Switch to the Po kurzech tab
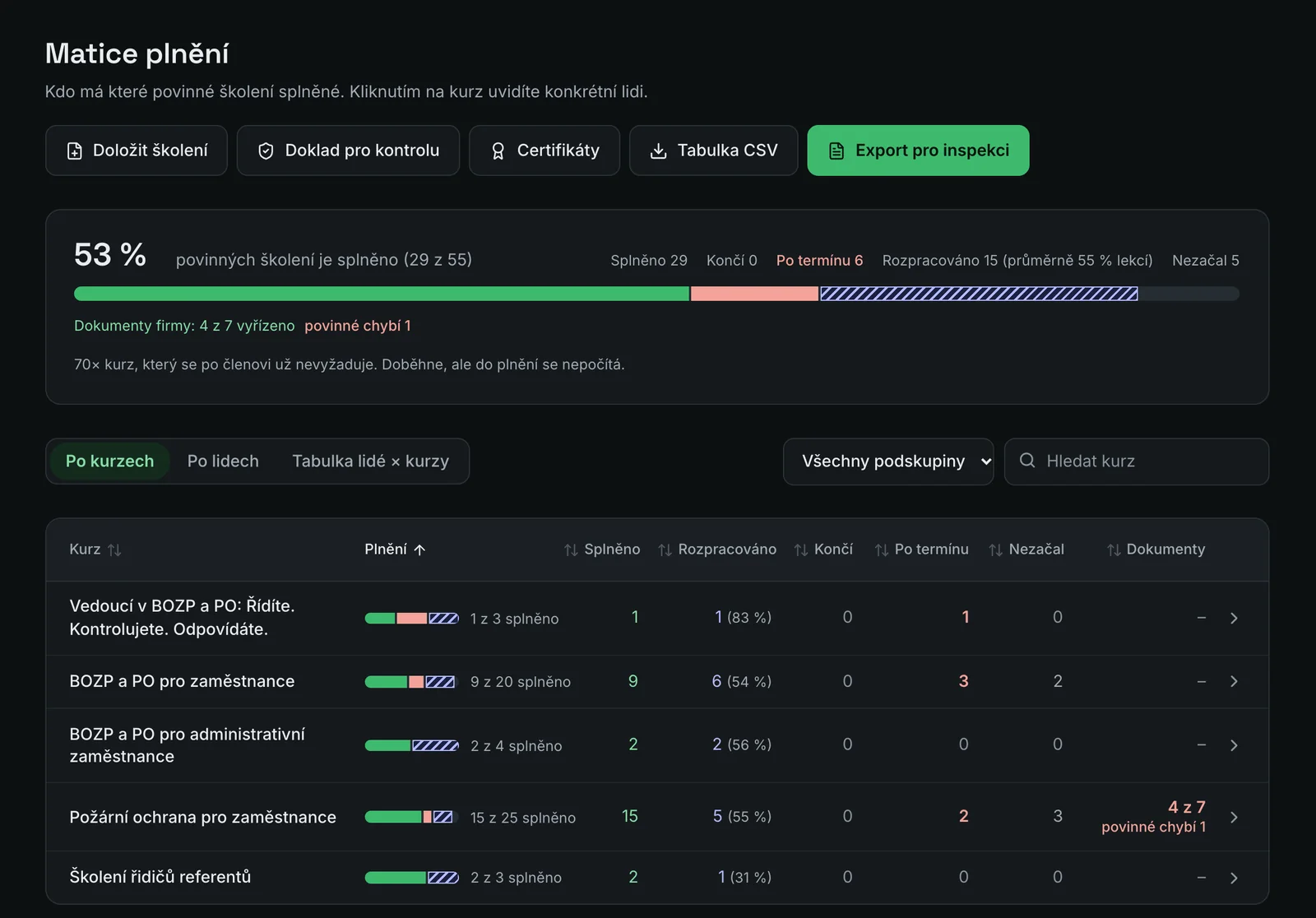This screenshot has height=918, width=1316. tap(109, 461)
